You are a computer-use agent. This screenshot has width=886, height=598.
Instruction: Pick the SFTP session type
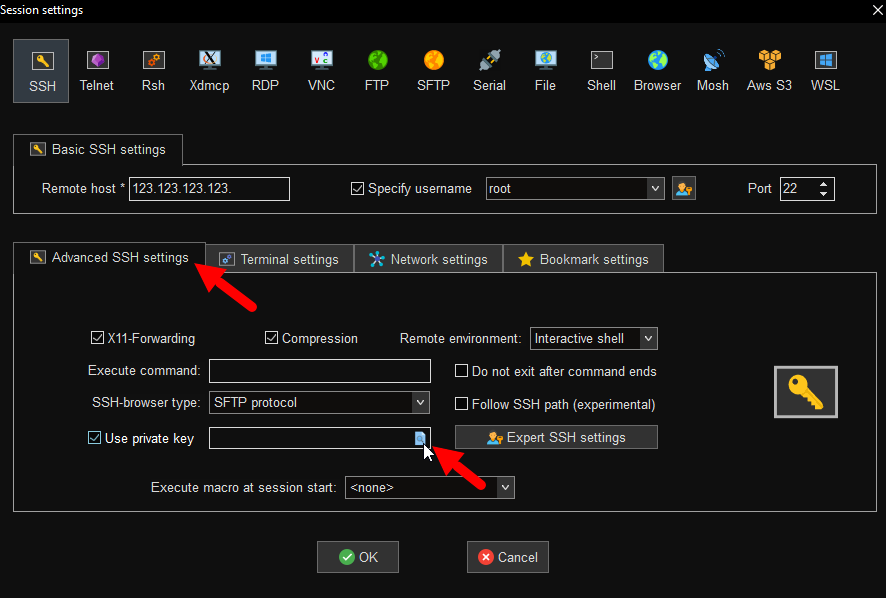pyautogui.click(x=433, y=70)
